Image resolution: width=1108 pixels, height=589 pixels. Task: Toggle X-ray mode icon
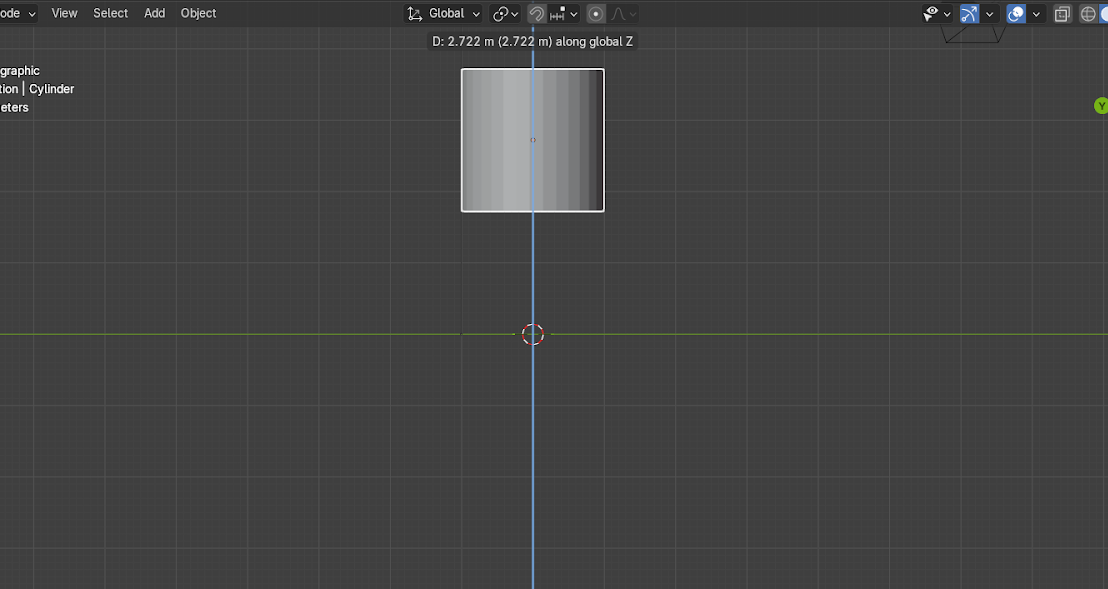tap(1063, 13)
